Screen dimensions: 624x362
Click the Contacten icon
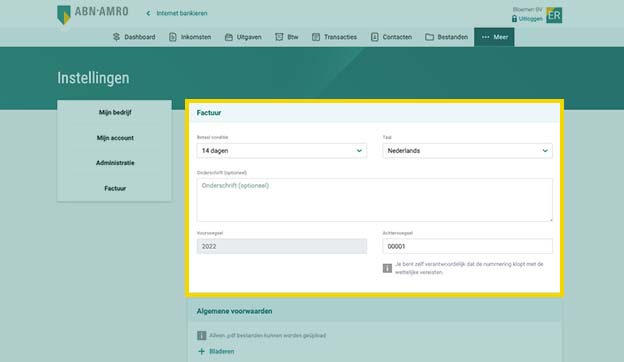pyautogui.click(x=374, y=37)
